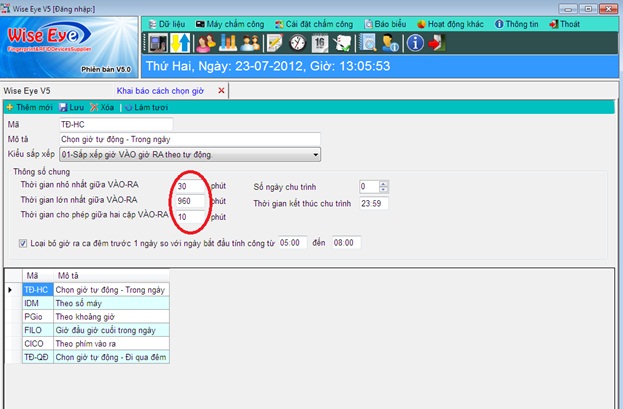Open the fingerprint device icon in toolbar
Image resolution: width=623 pixels, height=409 pixels.
158,43
